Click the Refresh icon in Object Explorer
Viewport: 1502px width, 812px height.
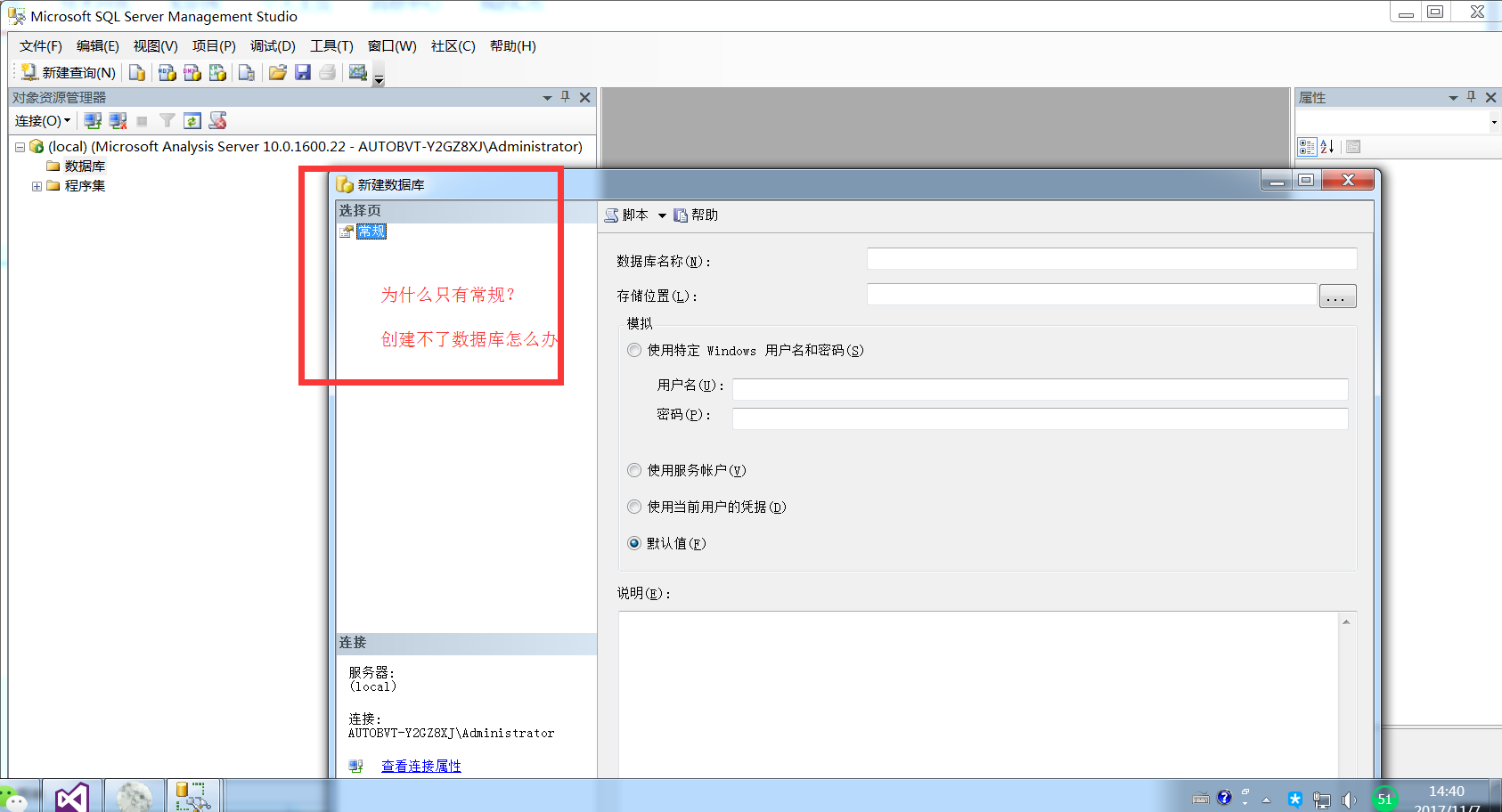coord(192,121)
